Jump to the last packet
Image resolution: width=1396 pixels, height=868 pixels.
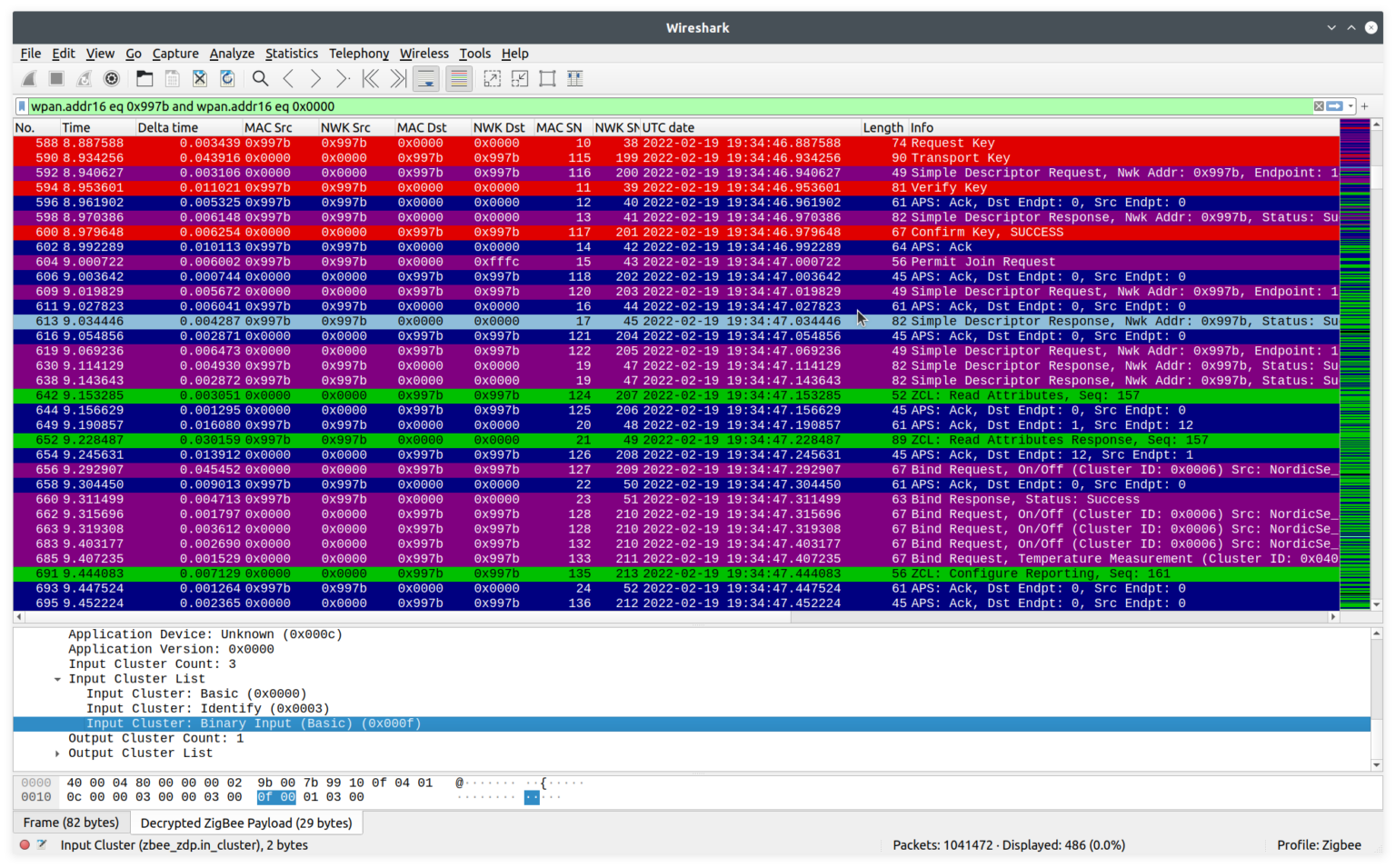point(397,78)
